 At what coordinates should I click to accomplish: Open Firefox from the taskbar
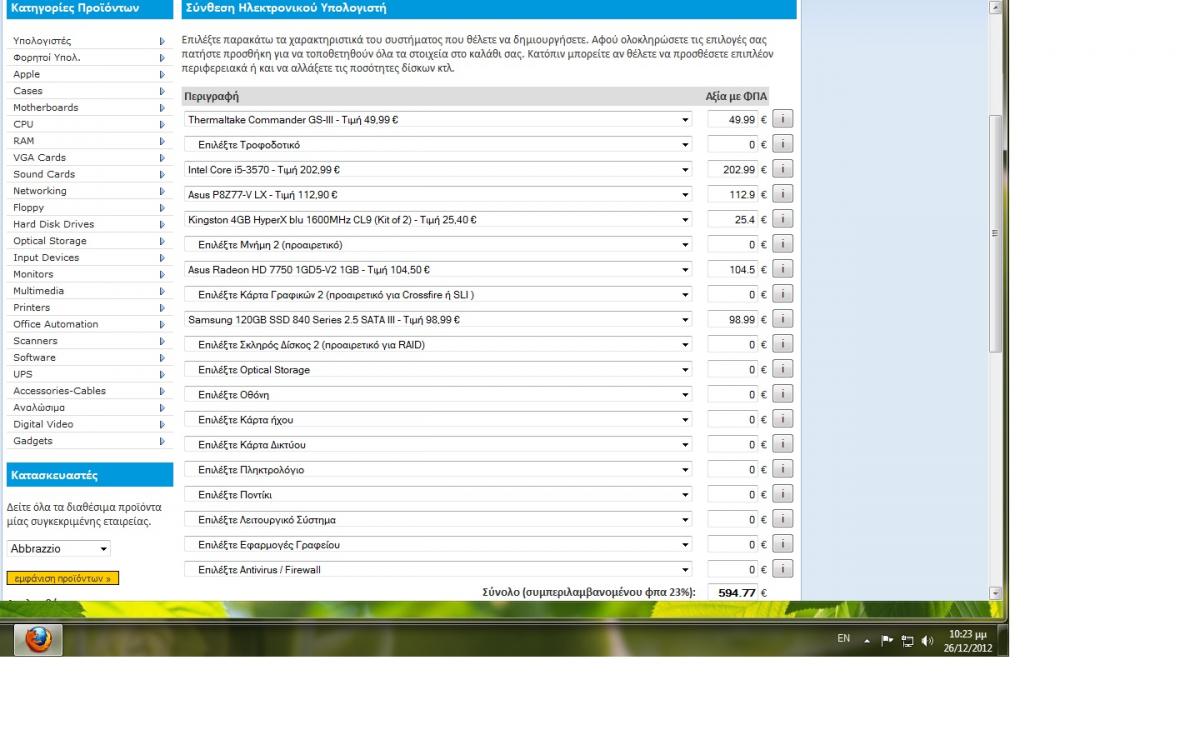[x=38, y=640]
